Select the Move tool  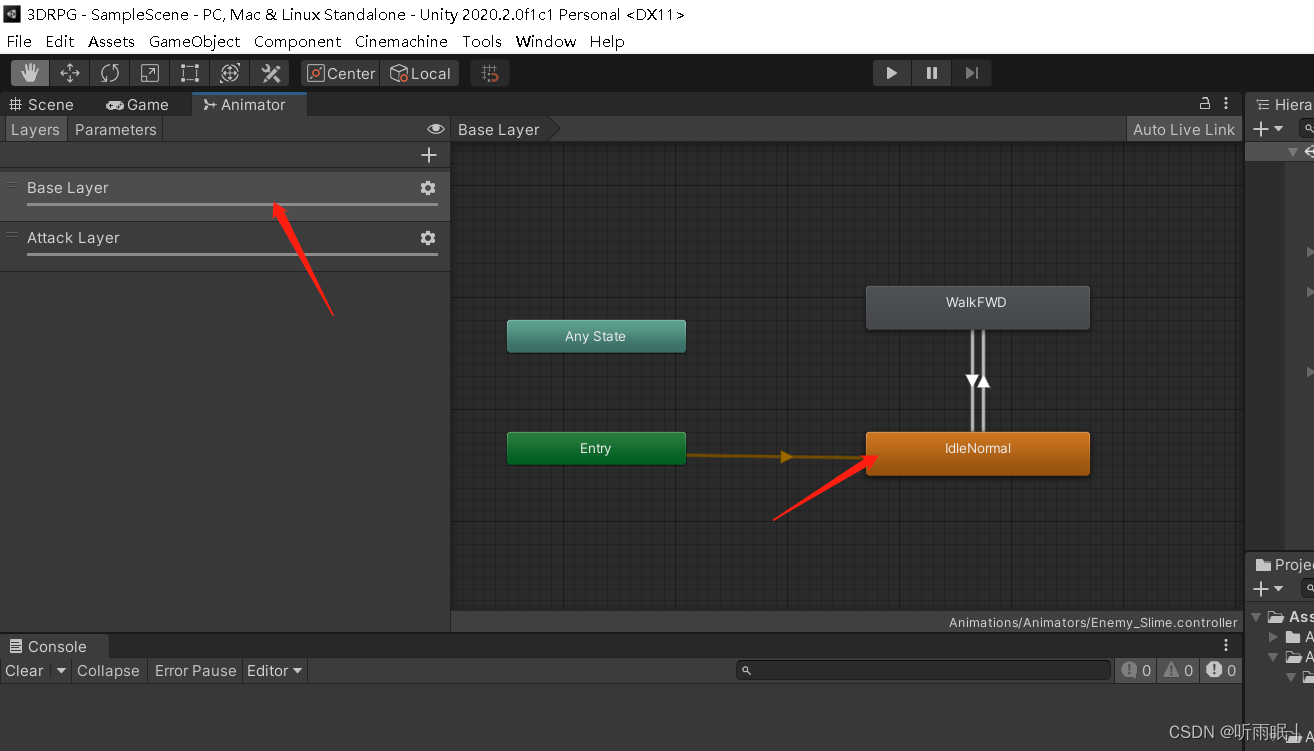pyautogui.click(x=70, y=73)
